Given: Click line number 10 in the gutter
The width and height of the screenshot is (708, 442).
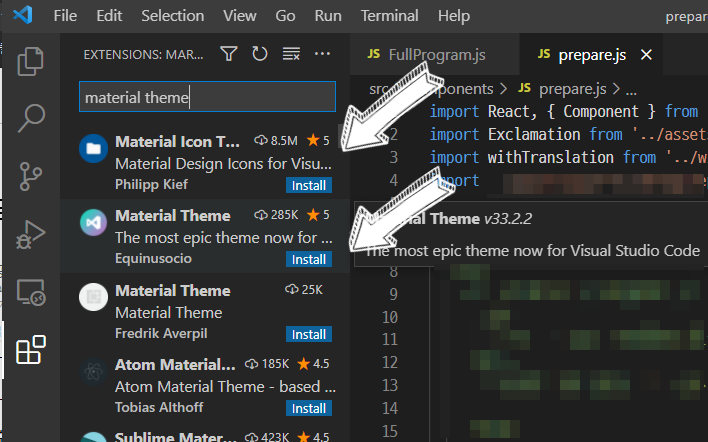Looking at the screenshot, I should pos(390,317).
